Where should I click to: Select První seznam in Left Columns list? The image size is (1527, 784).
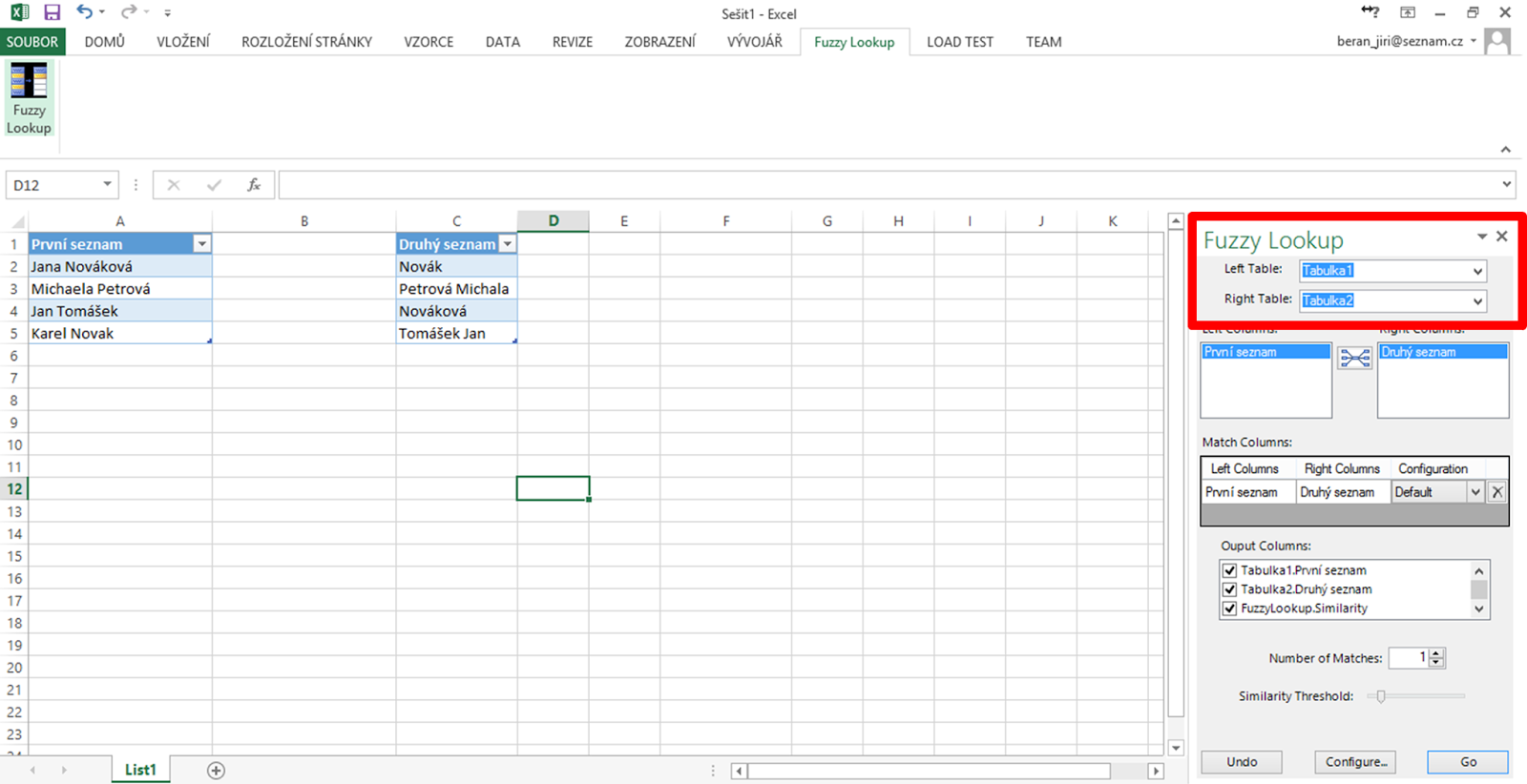click(x=1266, y=352)
